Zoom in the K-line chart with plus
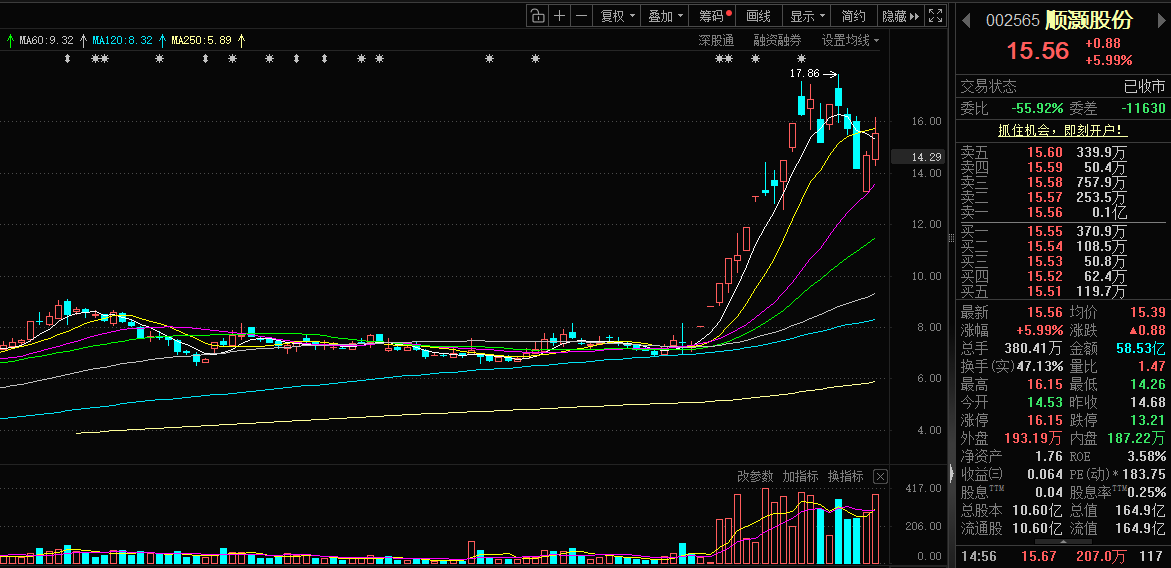 (x=559, y=16)
